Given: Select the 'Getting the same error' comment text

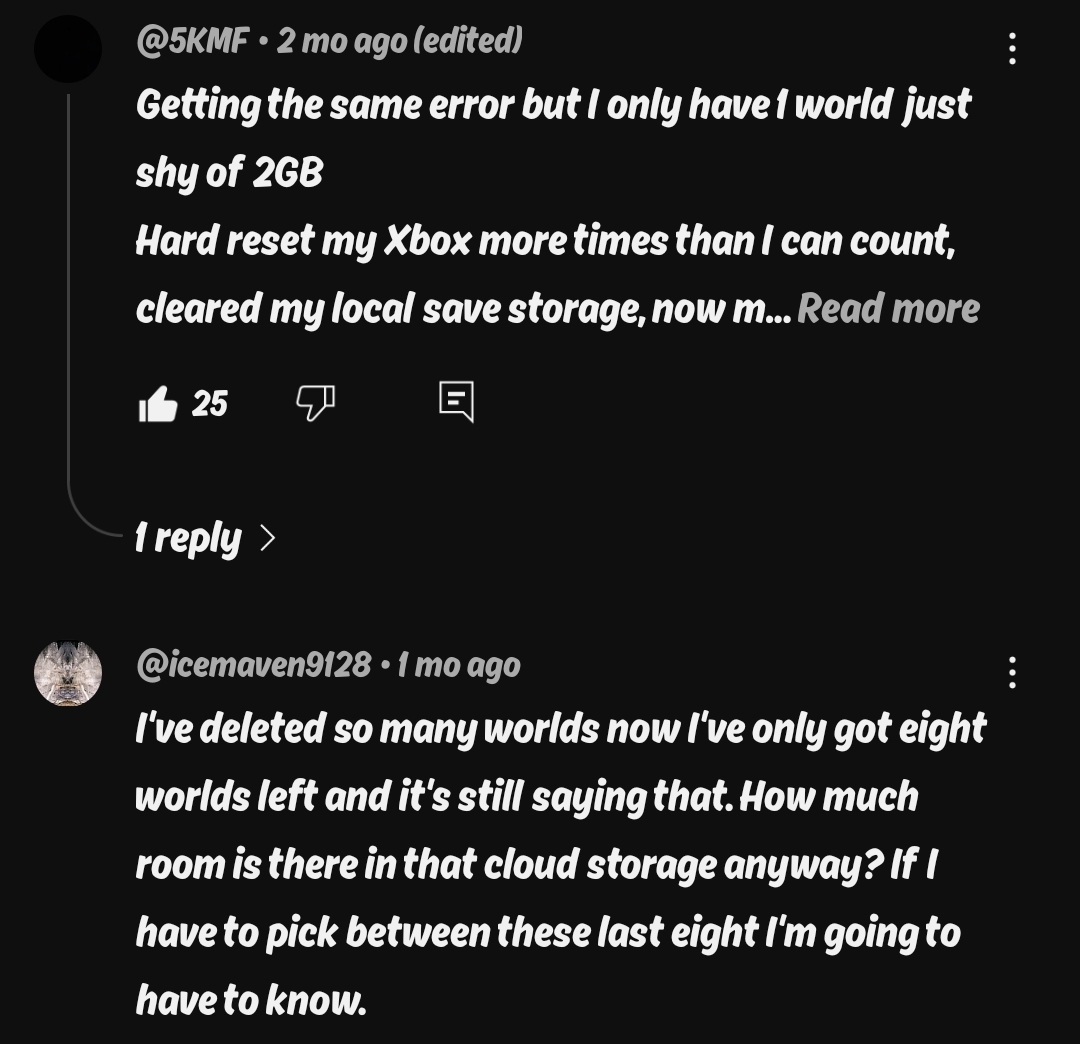Looking at the screenshot, I should pyautogui.click(x=552, y=104).
